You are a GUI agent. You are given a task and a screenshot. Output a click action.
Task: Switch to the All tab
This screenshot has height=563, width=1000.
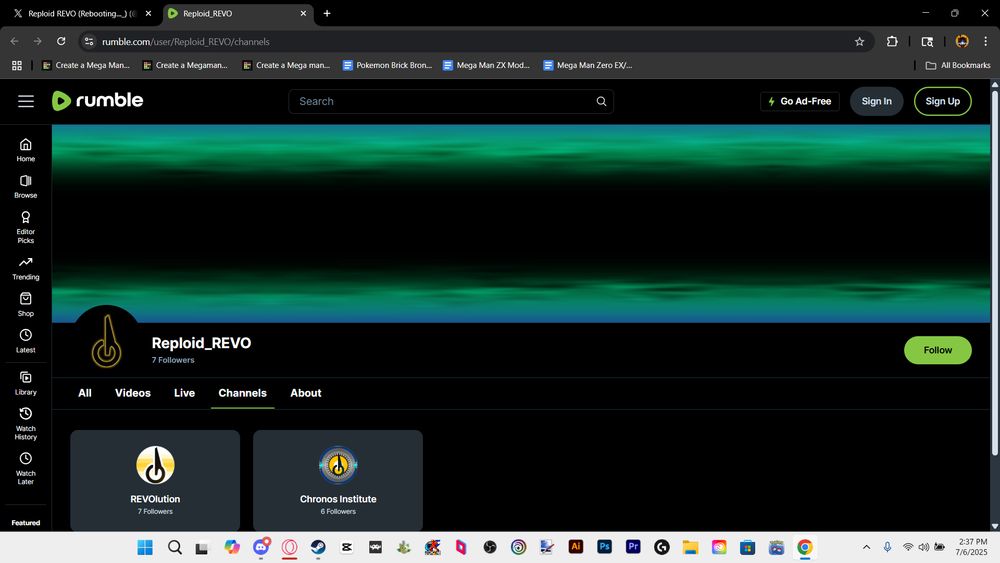pyautogui.click(x=85, y=393)
